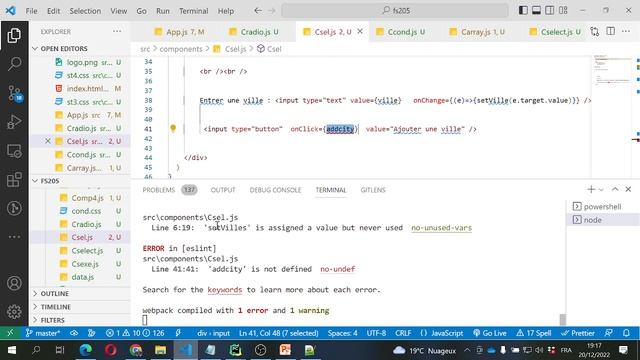Show additional activity bar views
The width and height of the screenshot is (640, 360).
pyautogui.click(x=14, y=237)
